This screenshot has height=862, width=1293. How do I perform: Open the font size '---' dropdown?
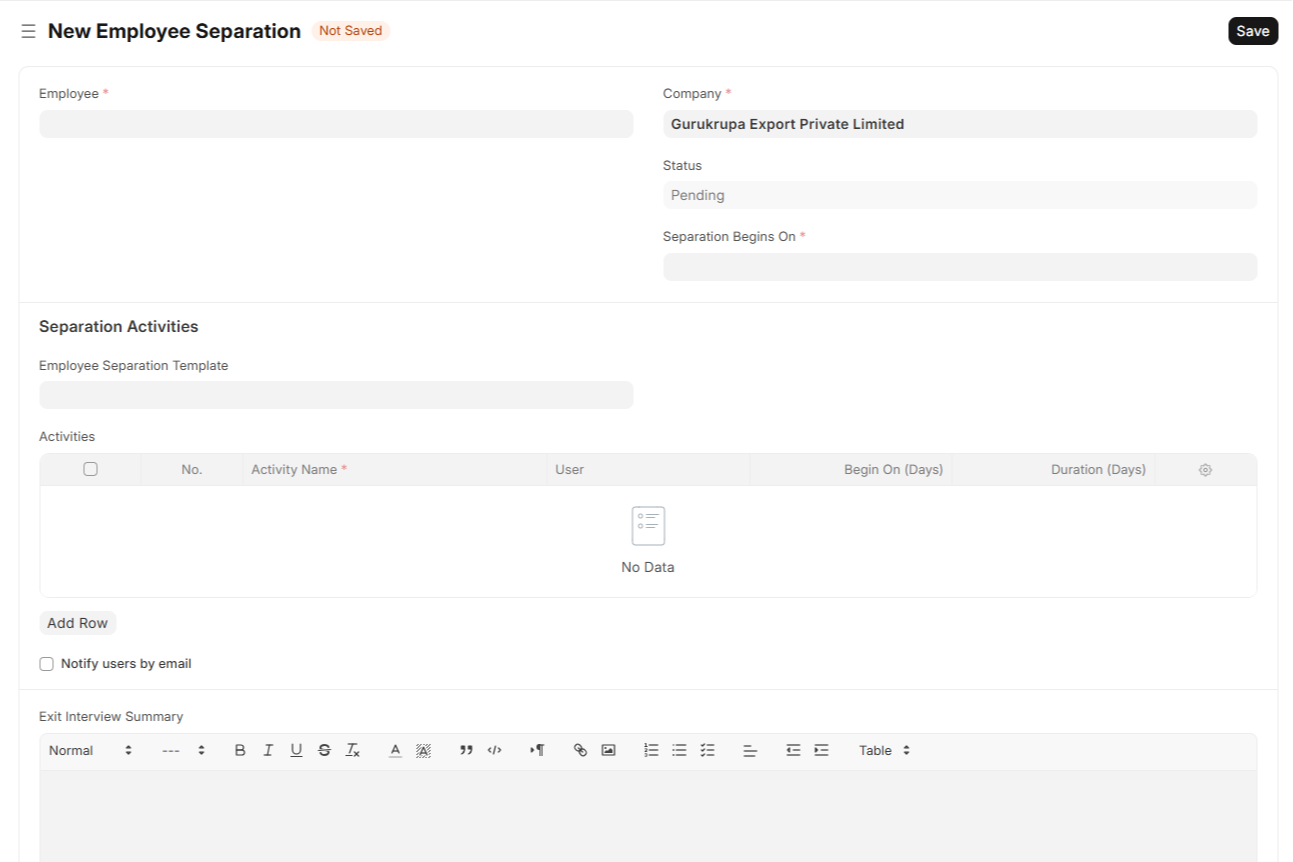click(x=184, y=750)
